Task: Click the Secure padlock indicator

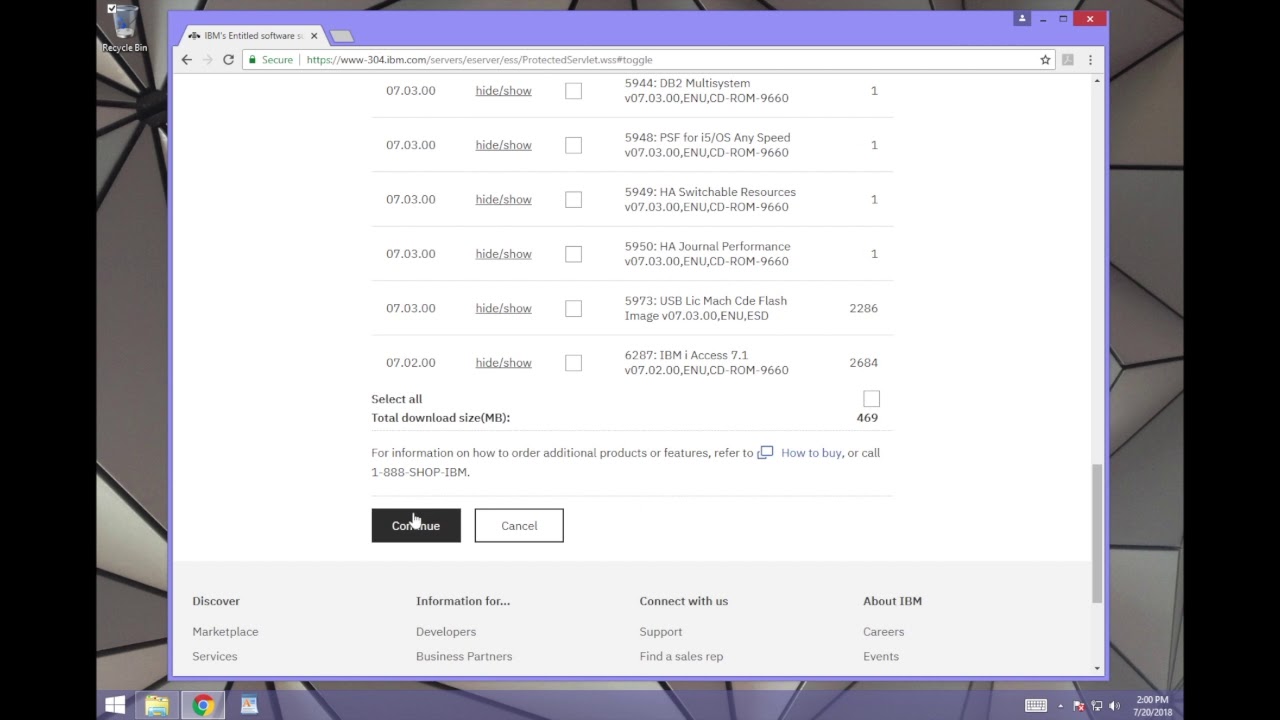Action: [271, 60]
